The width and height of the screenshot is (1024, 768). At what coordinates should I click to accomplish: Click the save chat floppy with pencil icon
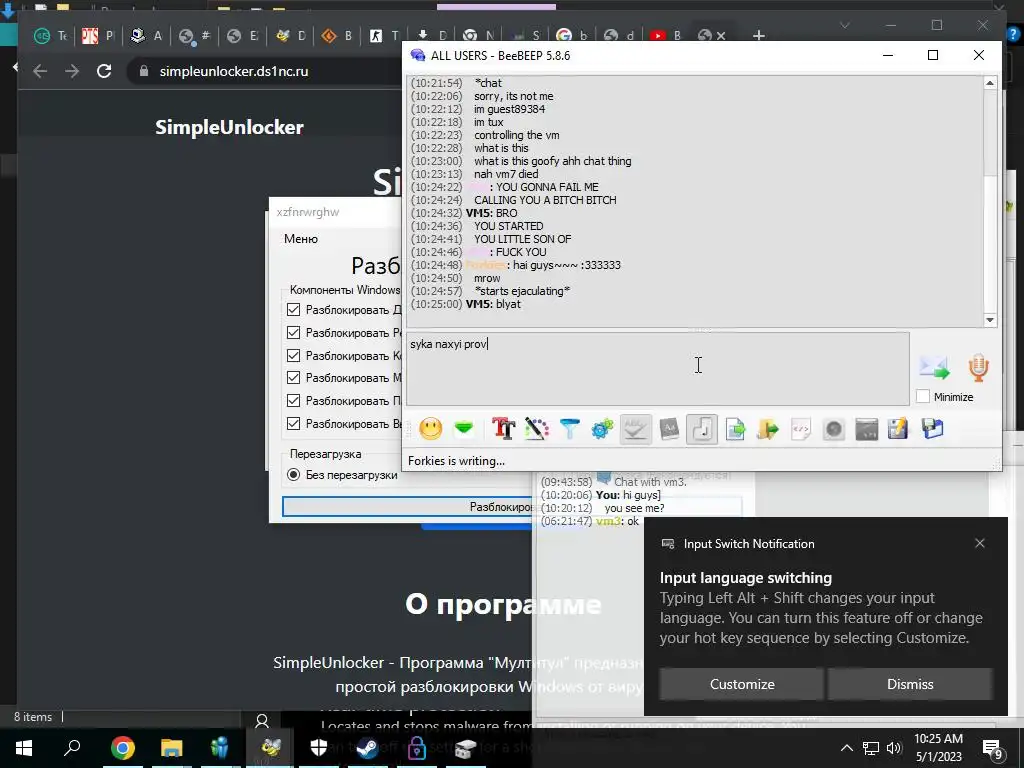click(x=899, y=429)
